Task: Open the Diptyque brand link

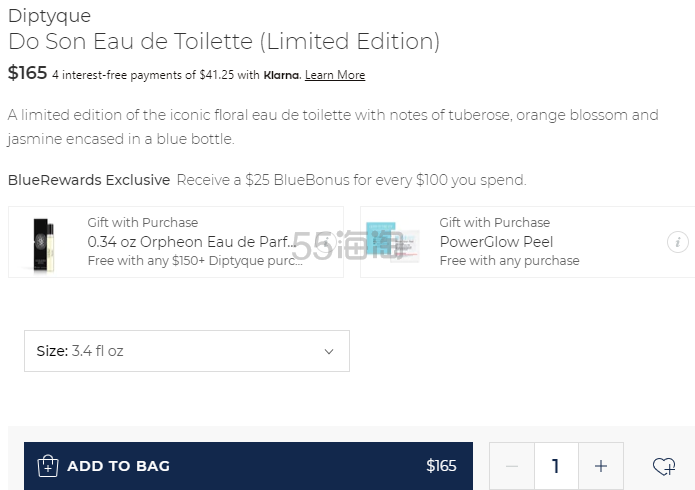Action: click(49, 16)
